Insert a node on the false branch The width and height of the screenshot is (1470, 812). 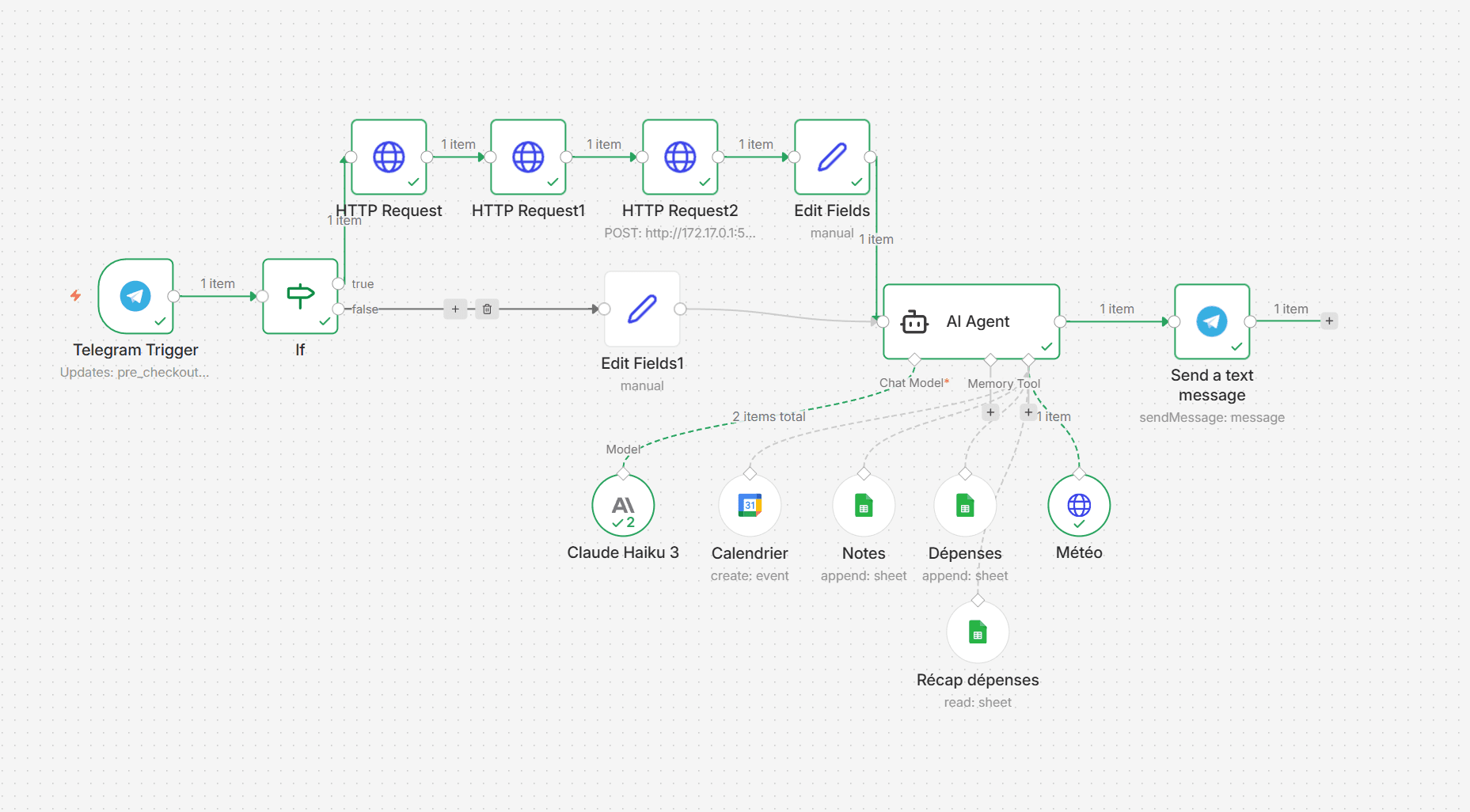coord(455,309)
